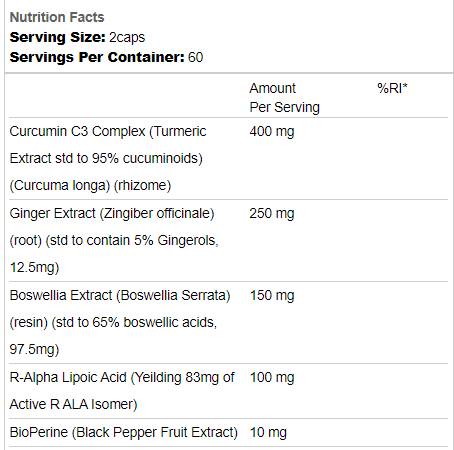This screenshot has height=450, width=454.
Task: Click the %RI* column header
Action: tap(392, 88)
